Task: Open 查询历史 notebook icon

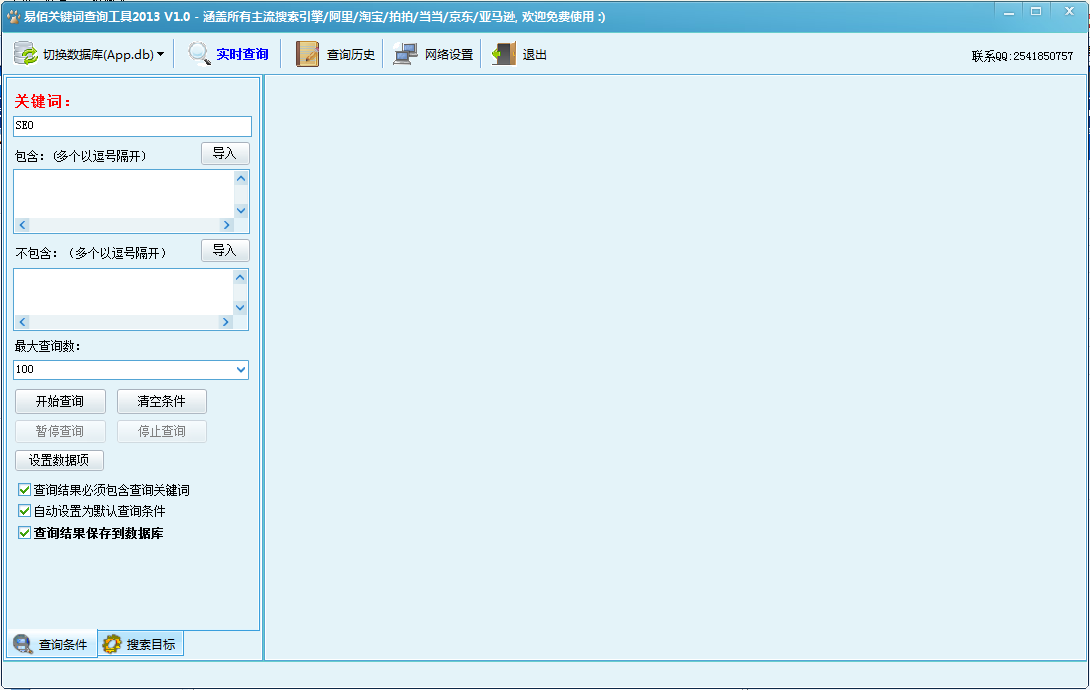Action: point(308,54)
